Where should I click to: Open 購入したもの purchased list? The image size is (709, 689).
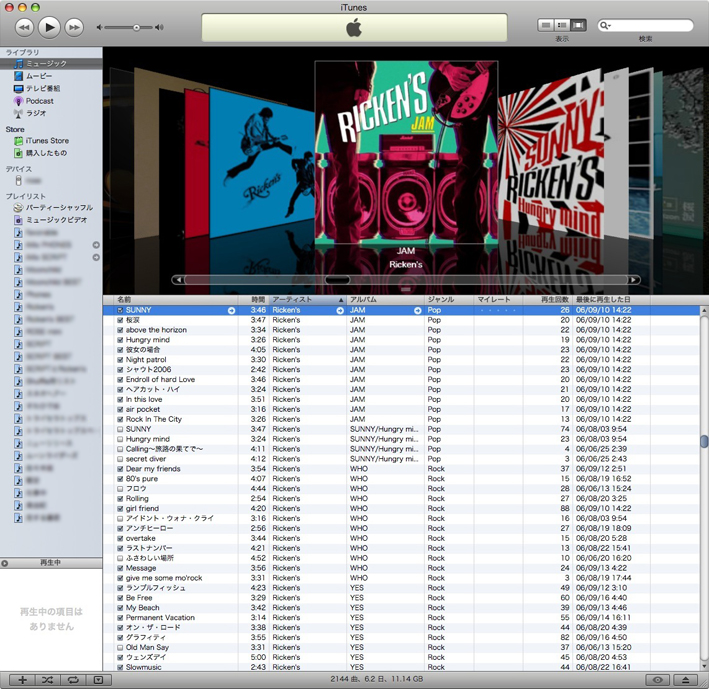pyautogui.click(x=46, y=153)
